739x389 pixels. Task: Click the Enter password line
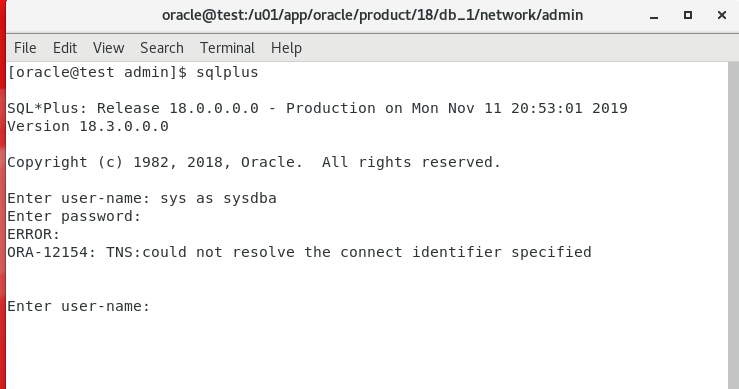74,216
